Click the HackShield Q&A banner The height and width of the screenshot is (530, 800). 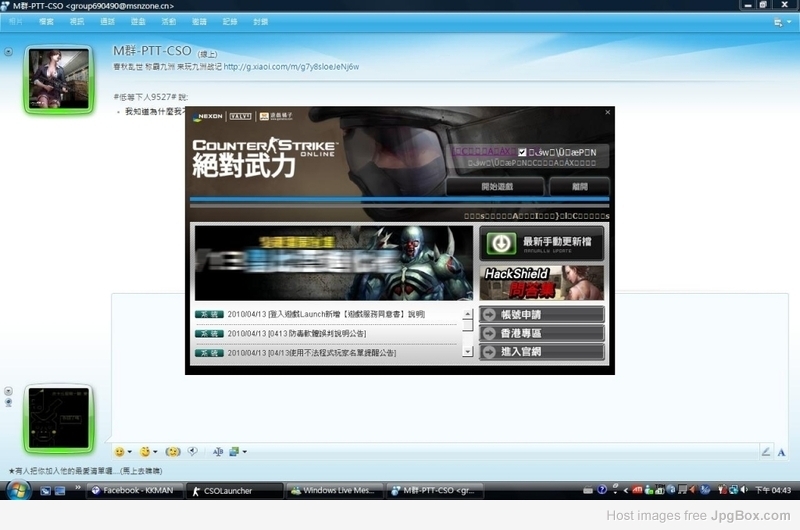coord(541,282)
